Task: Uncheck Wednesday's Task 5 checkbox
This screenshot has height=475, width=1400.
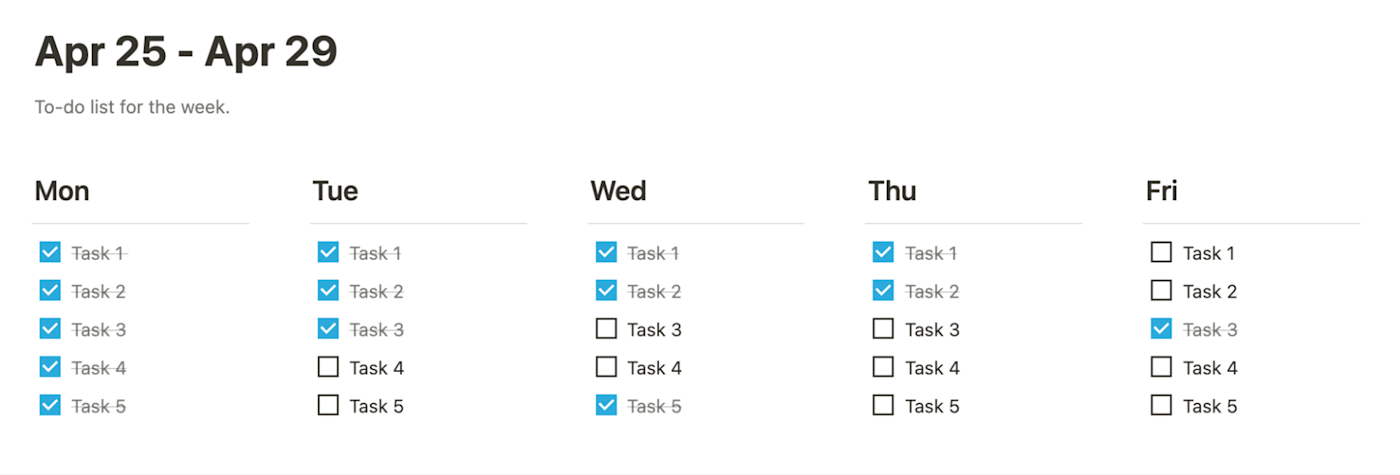Action: 606,405
